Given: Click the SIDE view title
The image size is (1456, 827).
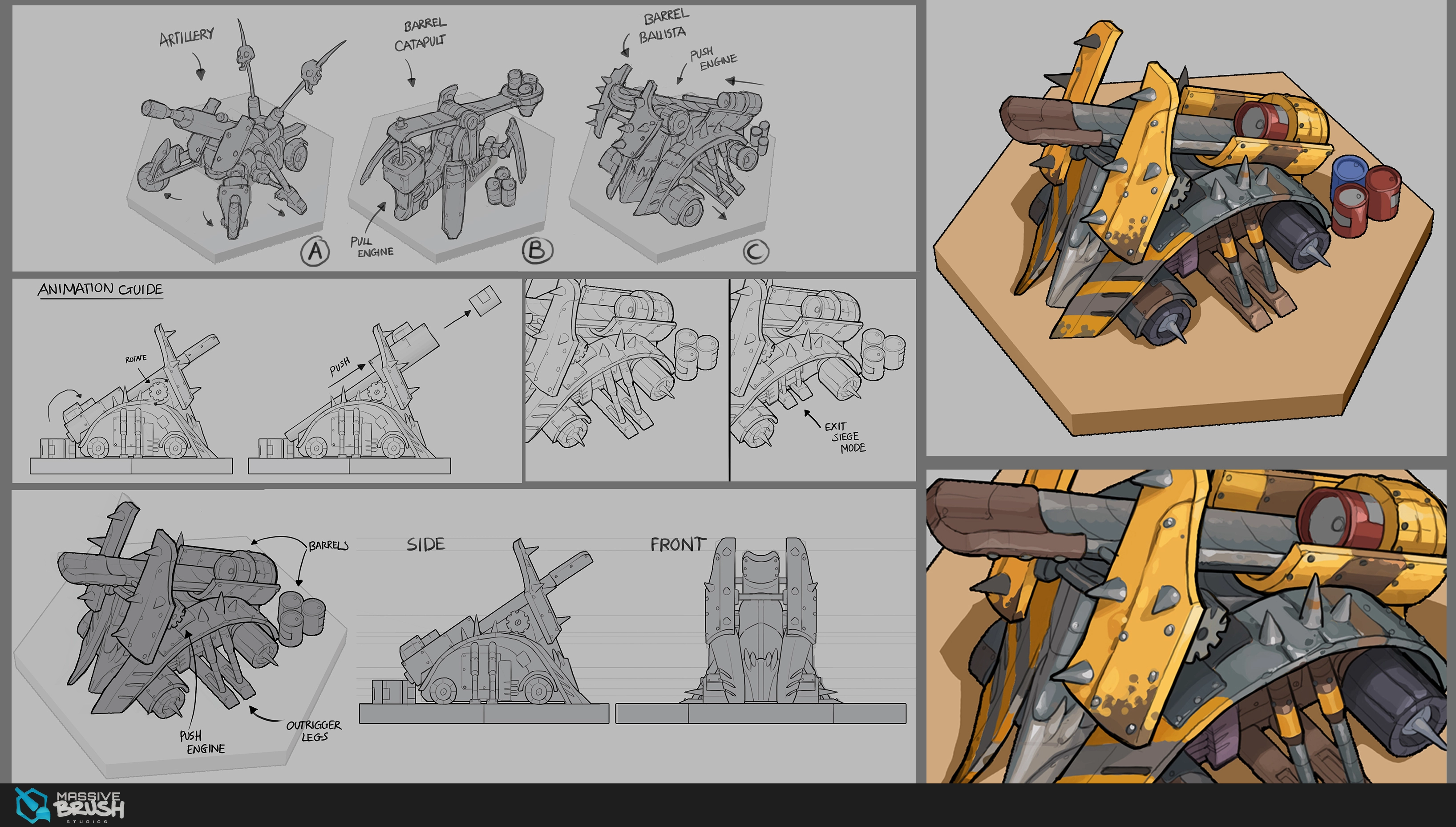Looking at the screenshot, I should [426, 544].
